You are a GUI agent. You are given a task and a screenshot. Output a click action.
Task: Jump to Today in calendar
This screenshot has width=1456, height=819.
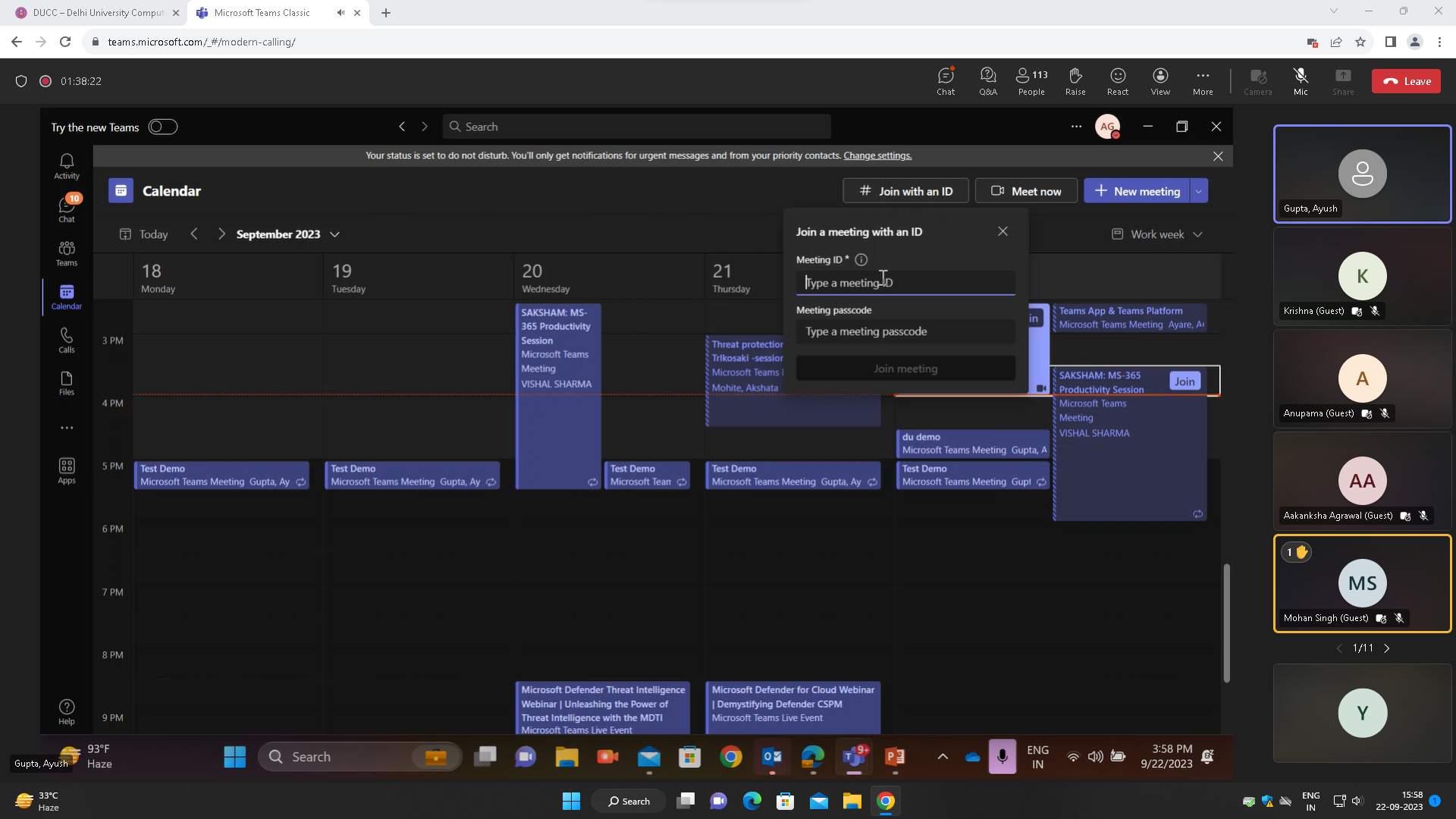[143, 234]
